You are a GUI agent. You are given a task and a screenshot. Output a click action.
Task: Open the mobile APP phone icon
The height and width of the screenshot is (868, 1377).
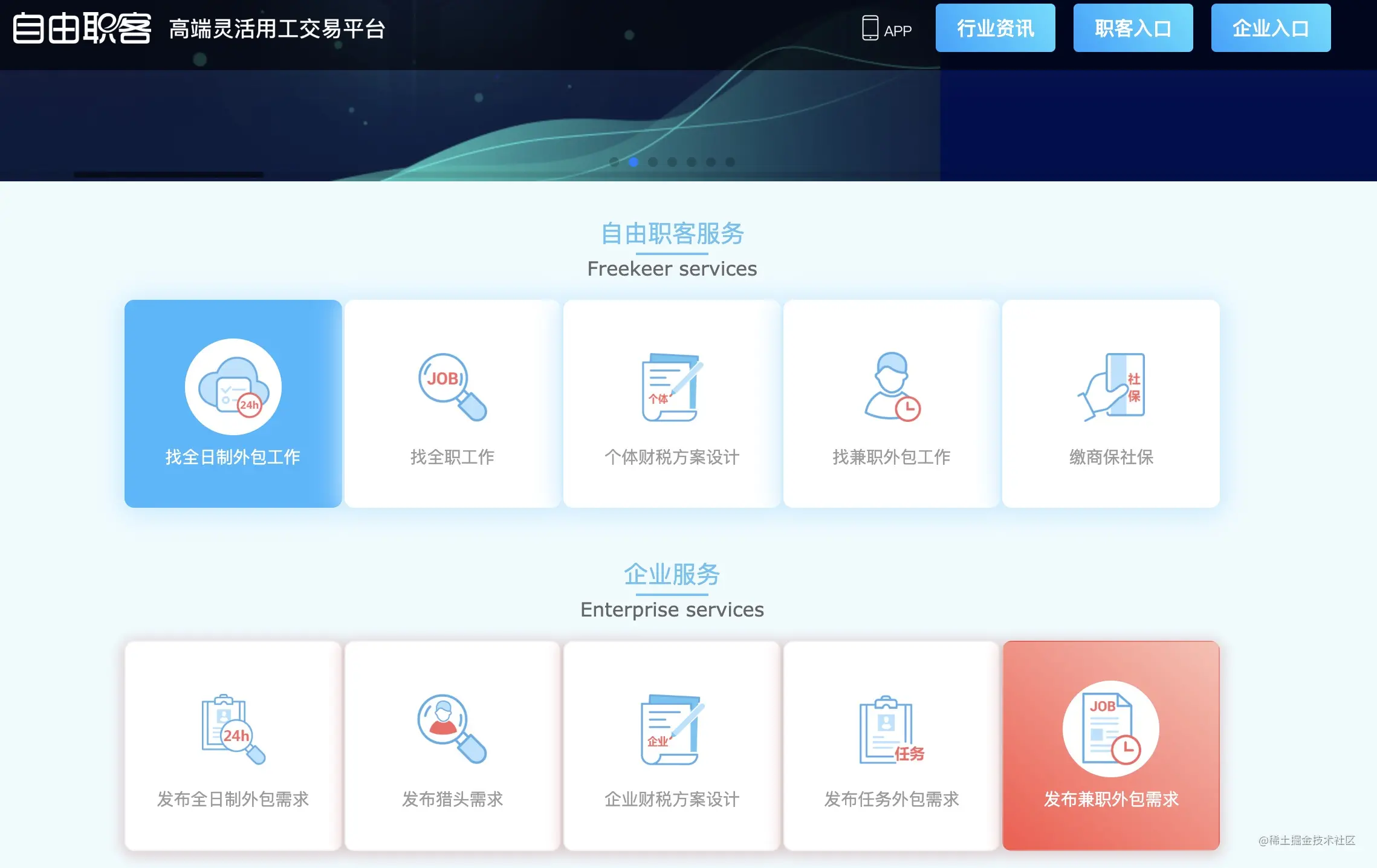point(870,28)
